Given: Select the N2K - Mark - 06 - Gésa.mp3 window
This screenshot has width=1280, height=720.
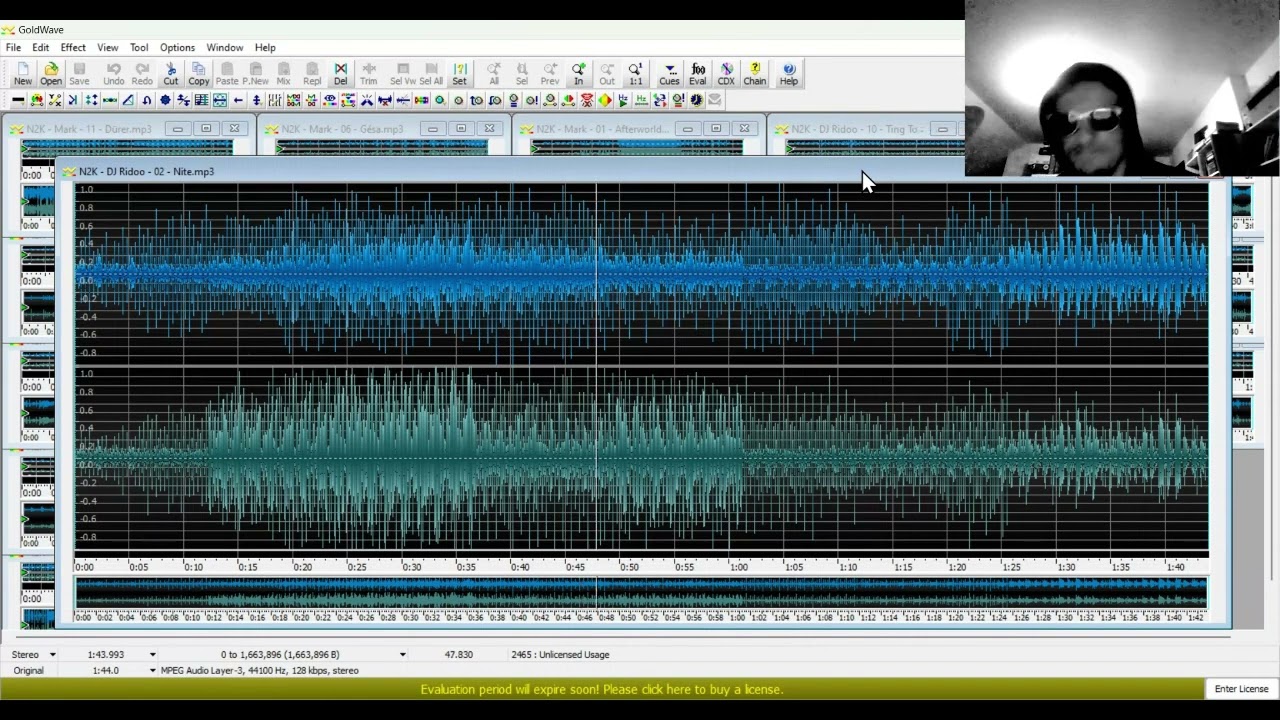Looking at the screenshot, I should click(342, 129).
